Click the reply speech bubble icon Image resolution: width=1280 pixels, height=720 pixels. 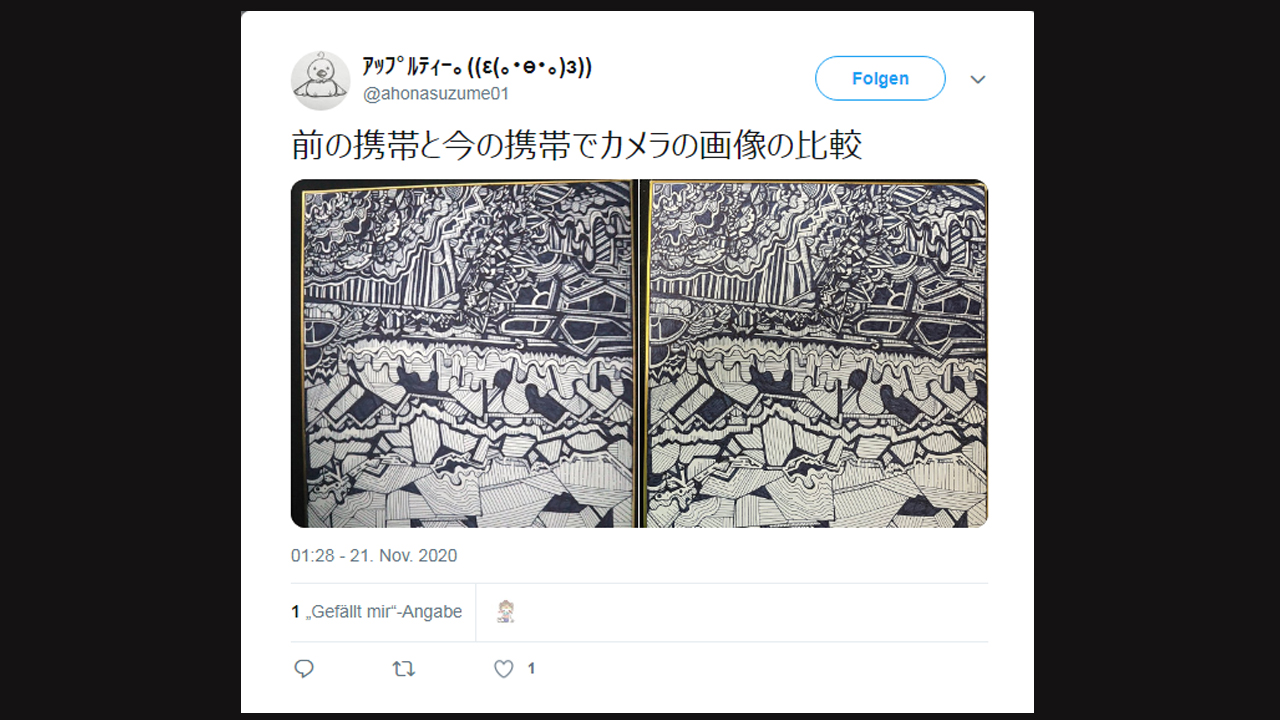coord(304,669)
